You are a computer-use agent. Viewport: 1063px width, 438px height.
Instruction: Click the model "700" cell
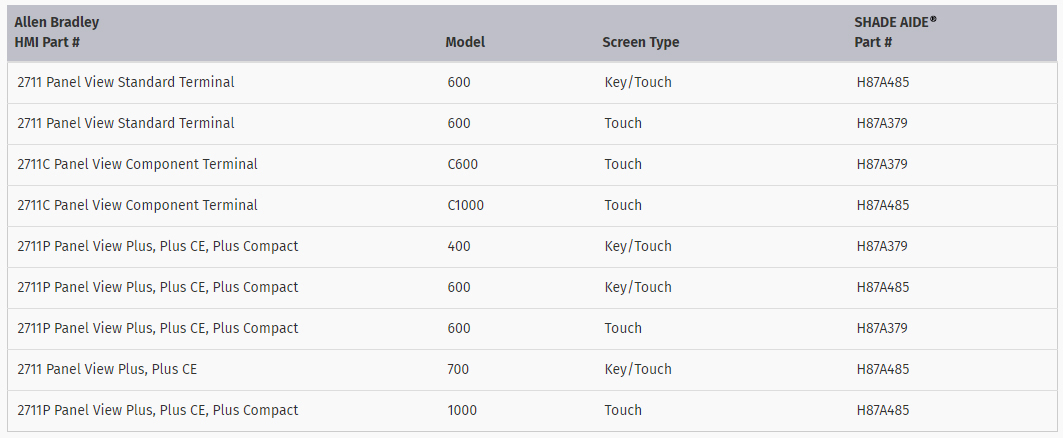pos(459,369)
